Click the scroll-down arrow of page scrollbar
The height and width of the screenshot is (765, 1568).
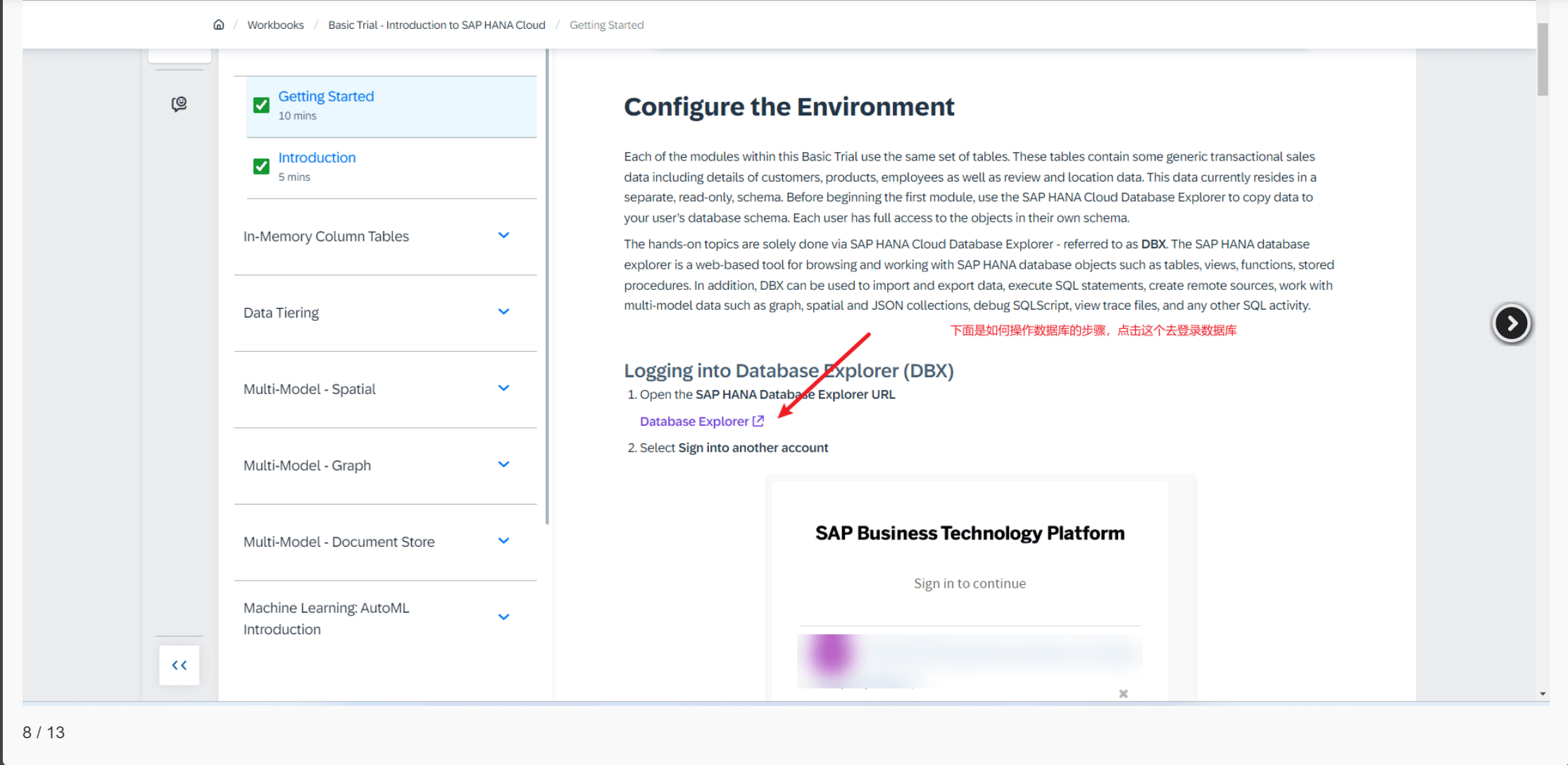1543,694
